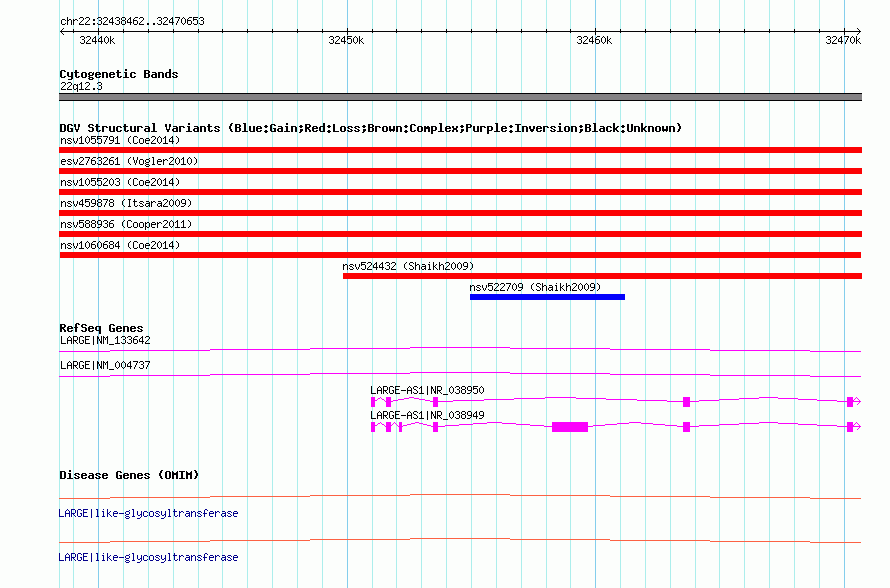Screen dimensions: 890x588
Task: Click the nsv588936 (Cooper2011) label
Action: (x=126, y=224)
